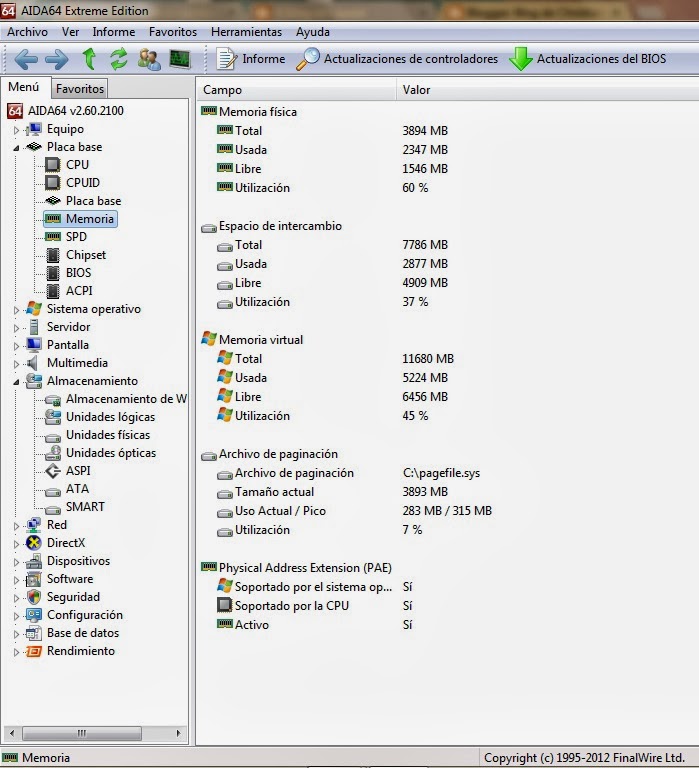Viewport: 699px width, 768px height.
Task: Click the Campo column header
Action: pyautogui.click(x=296, y=90)
